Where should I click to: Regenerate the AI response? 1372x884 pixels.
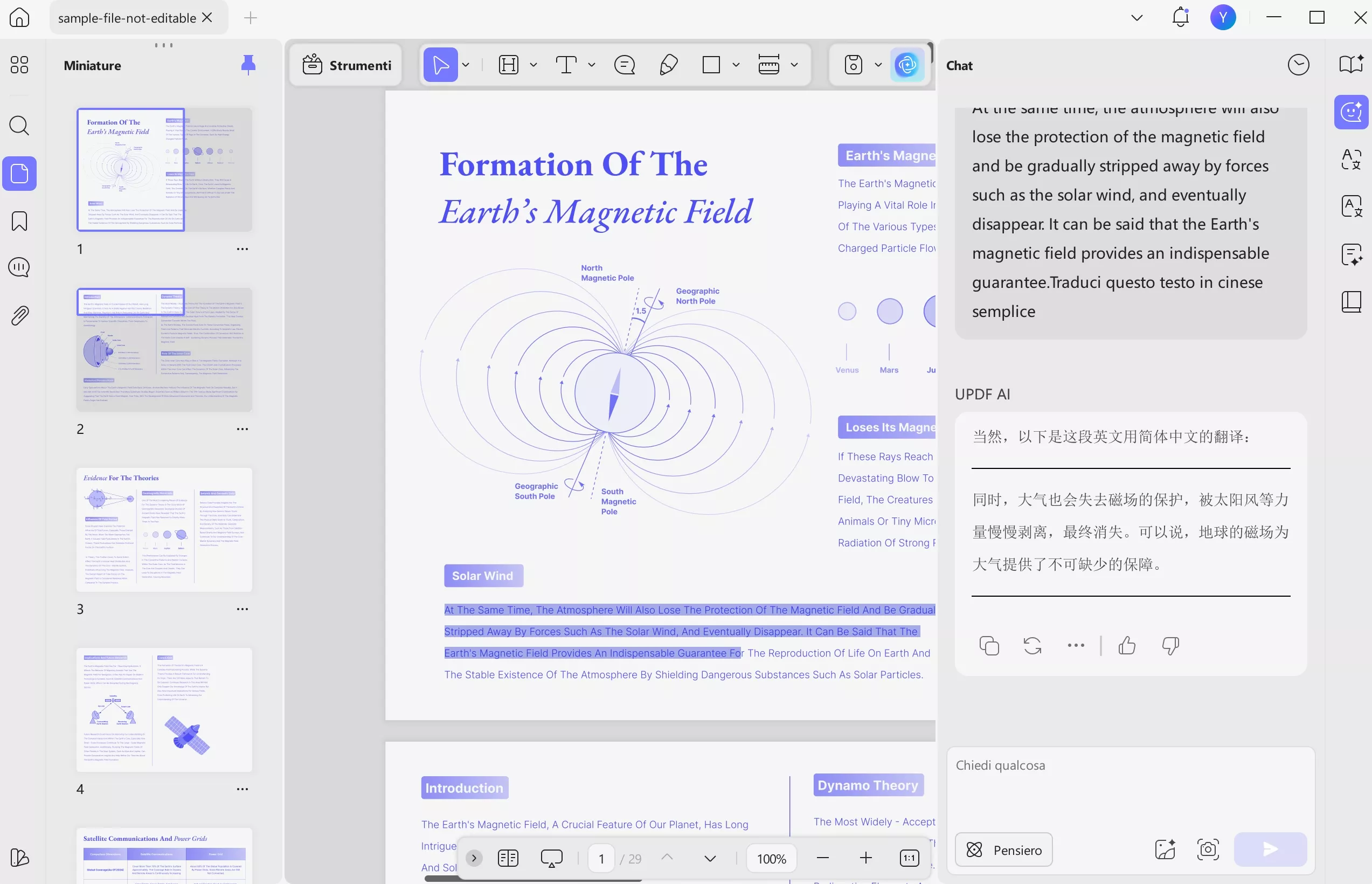1033,646
